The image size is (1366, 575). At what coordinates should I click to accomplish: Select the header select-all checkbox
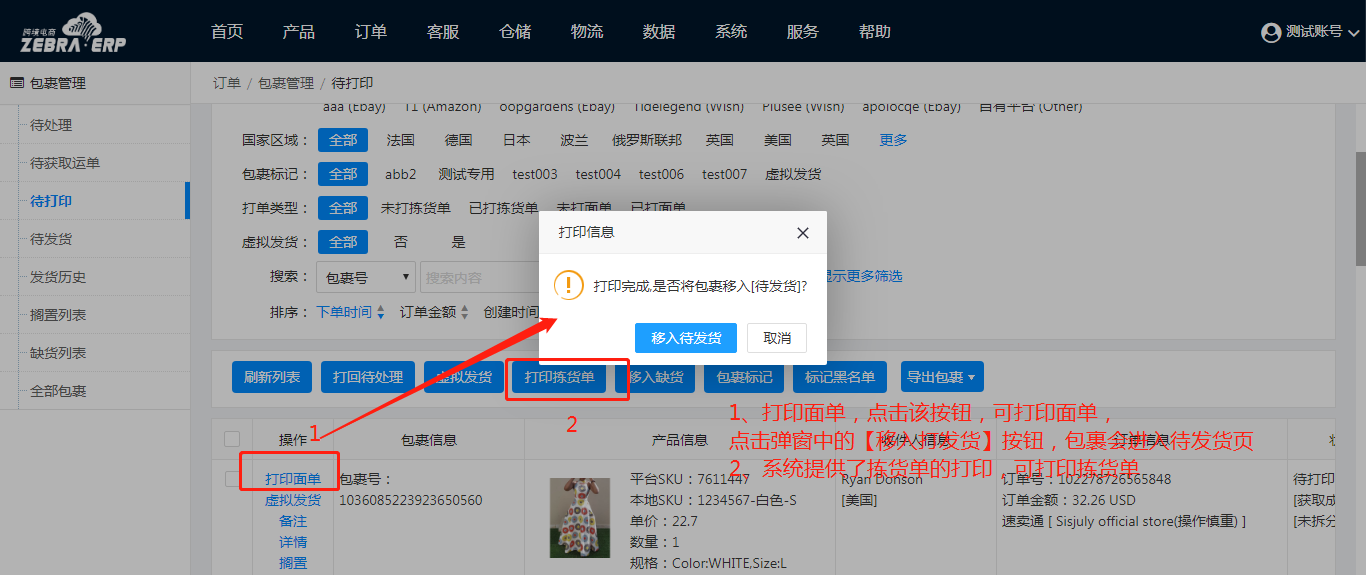pyautogui.click(x=232, y=439)
